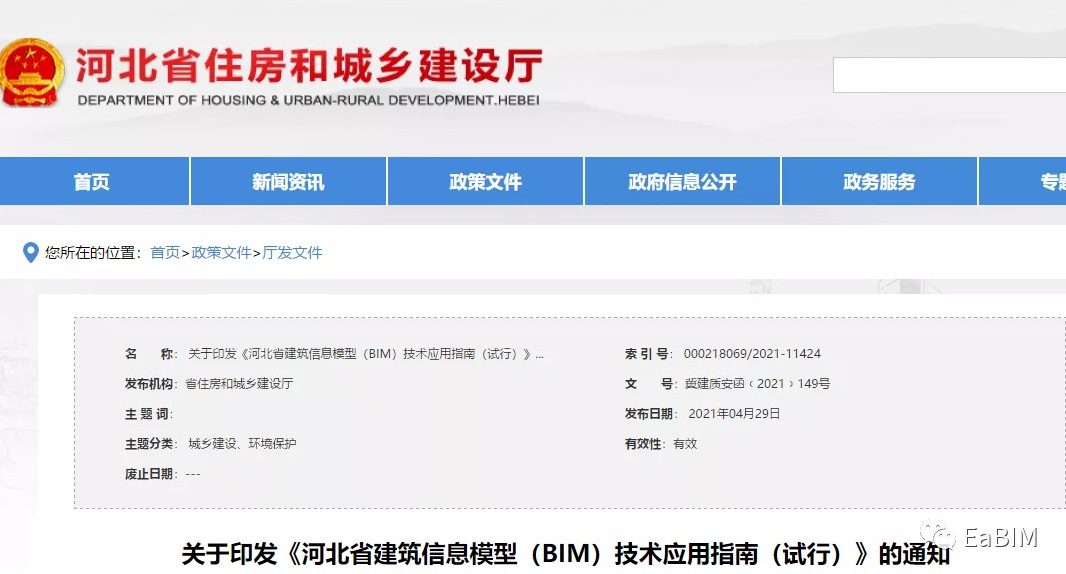Click the 您所在的位置 label
This screenshot has height=574, width=1066.
(93, 252)
